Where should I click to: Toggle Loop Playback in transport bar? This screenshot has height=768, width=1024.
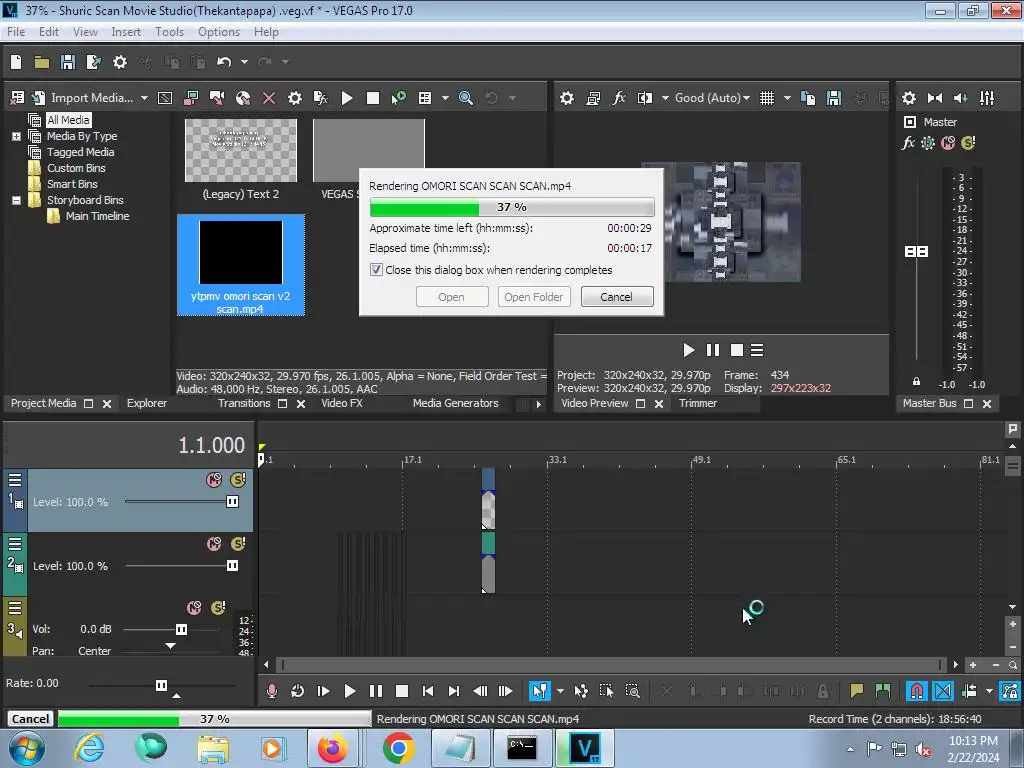tap(297, 691)
